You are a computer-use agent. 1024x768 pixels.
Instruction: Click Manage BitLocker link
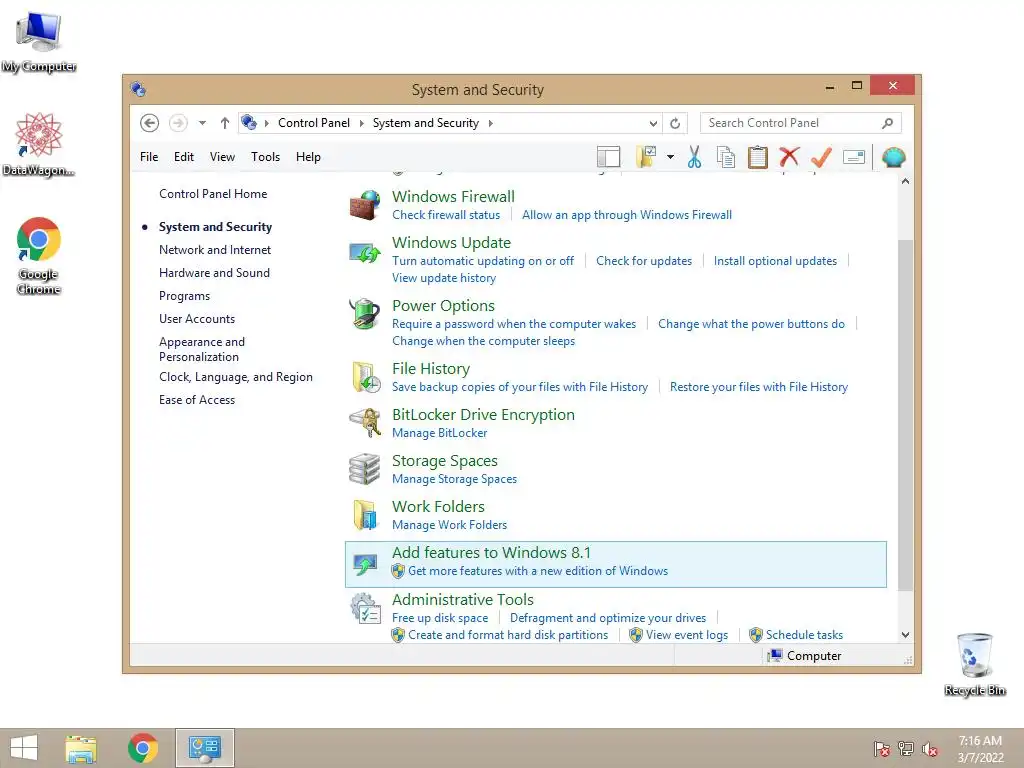(x=440, y=433)
